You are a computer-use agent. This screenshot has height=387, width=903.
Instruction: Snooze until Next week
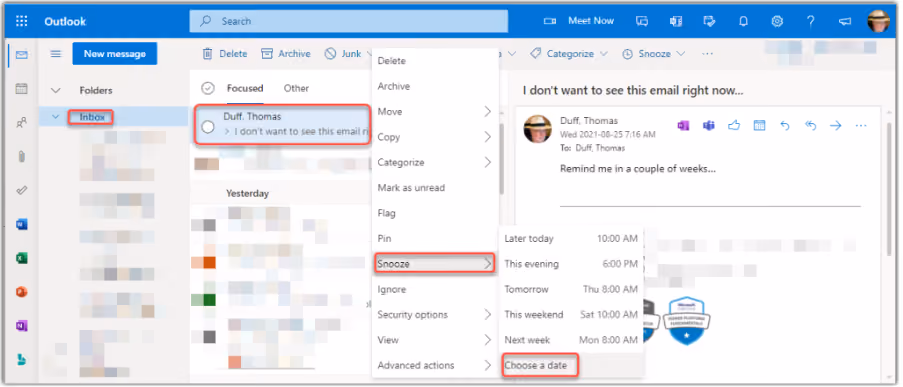(x=571, y=340)
